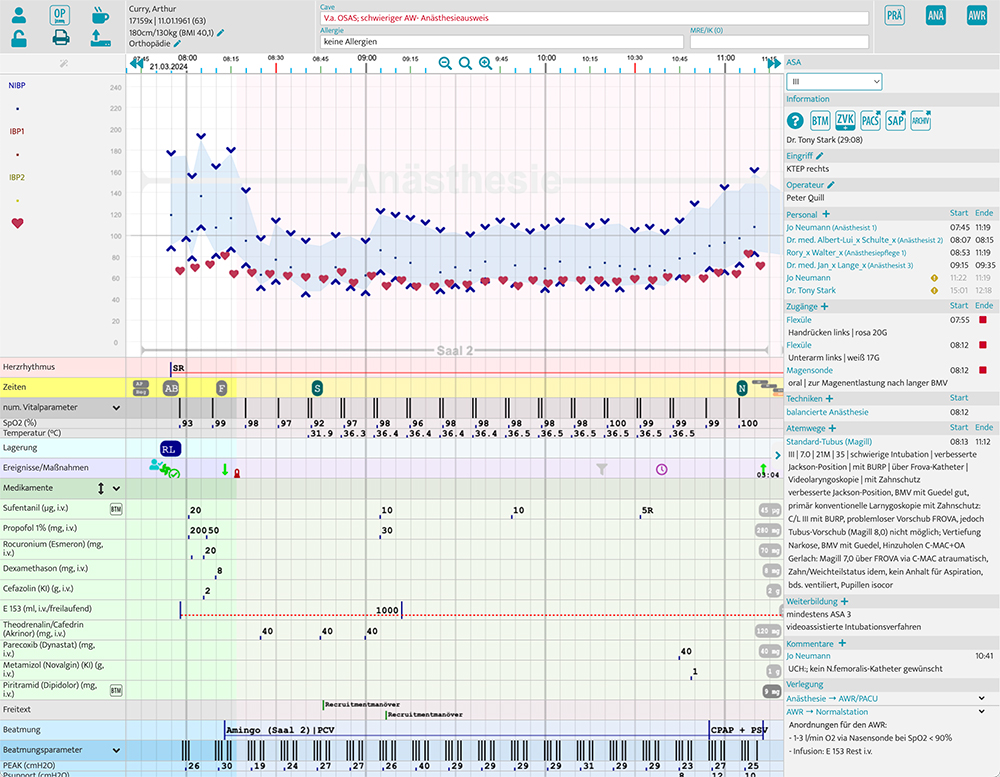Toggle end marker for Flexüle Handrücken links

983,320
